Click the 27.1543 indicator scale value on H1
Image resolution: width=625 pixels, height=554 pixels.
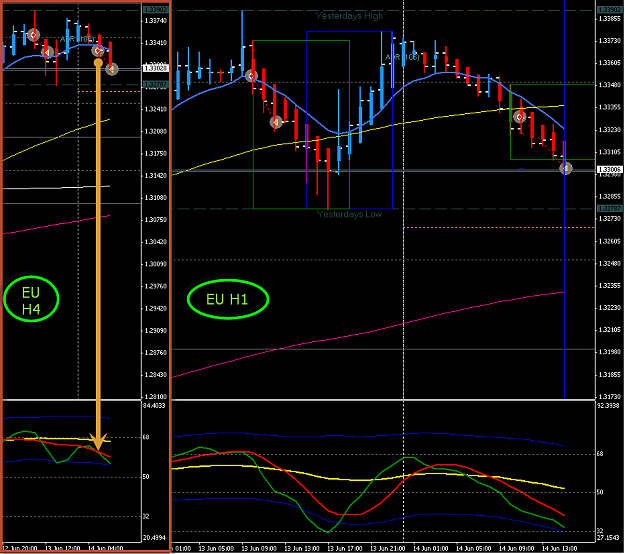coord(608,538)
